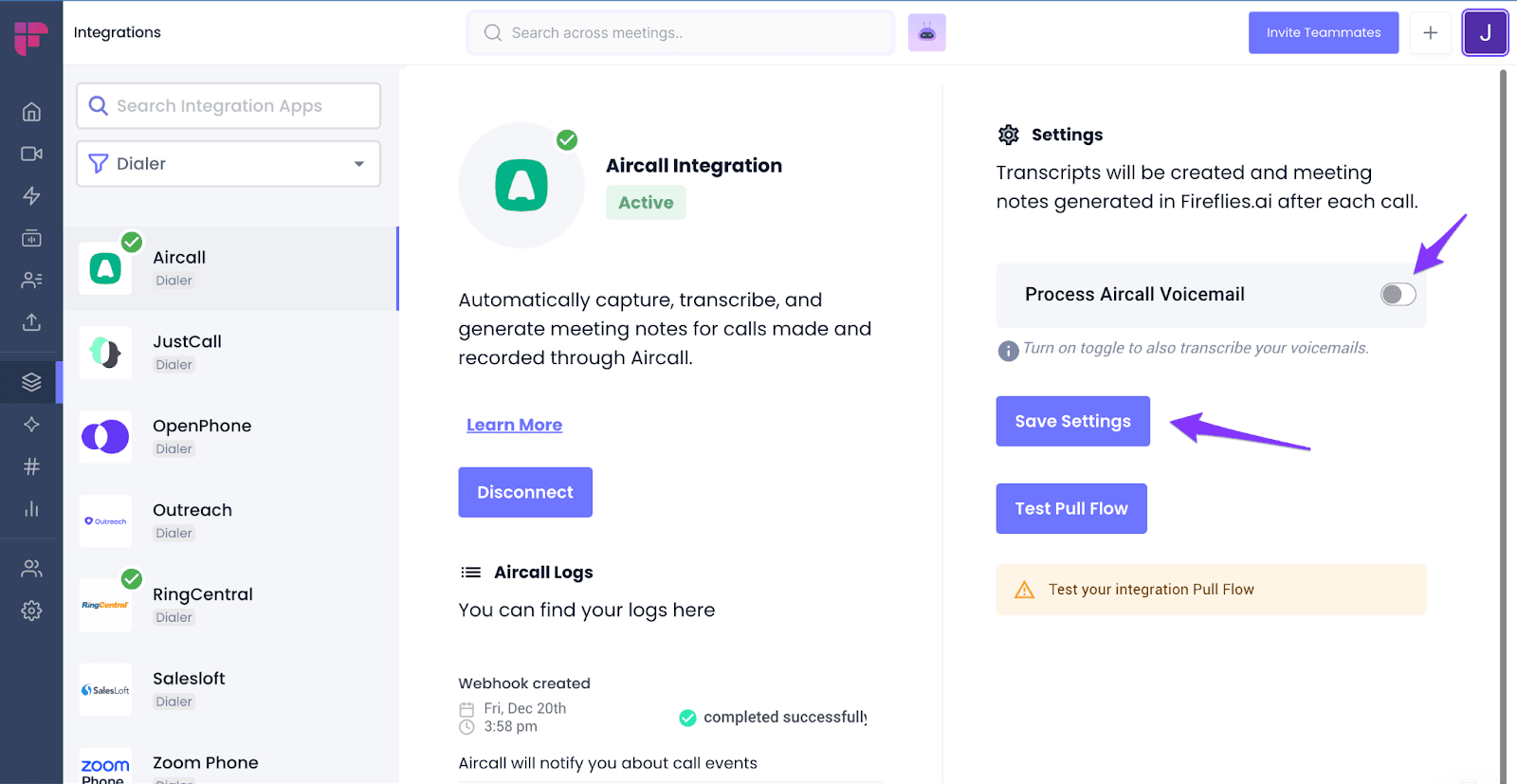The height and width of the screenshot is (784, 1517).
Task: Open the J profile avatar
Action: [1485, 33]
